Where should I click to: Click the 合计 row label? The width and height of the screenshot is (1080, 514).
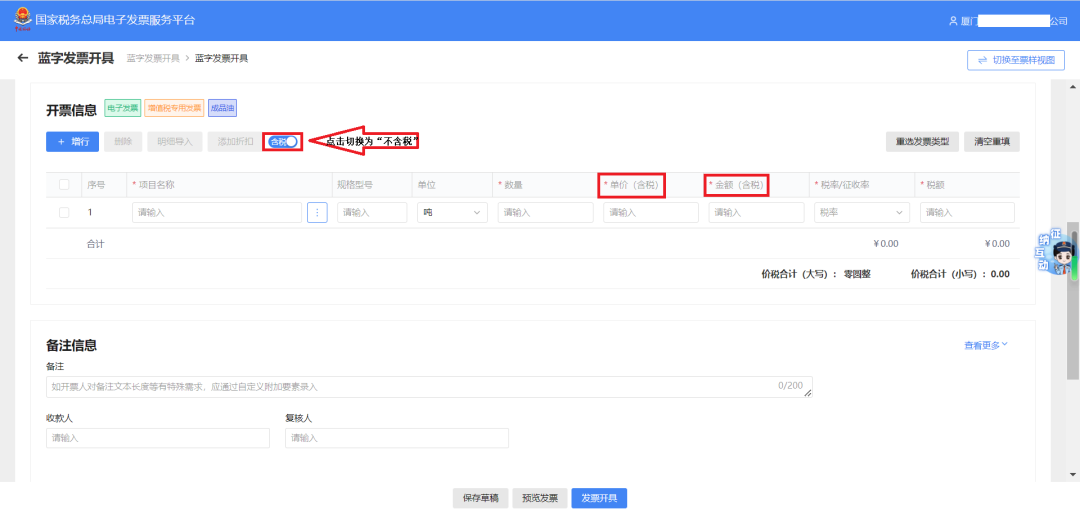[95, 244]
